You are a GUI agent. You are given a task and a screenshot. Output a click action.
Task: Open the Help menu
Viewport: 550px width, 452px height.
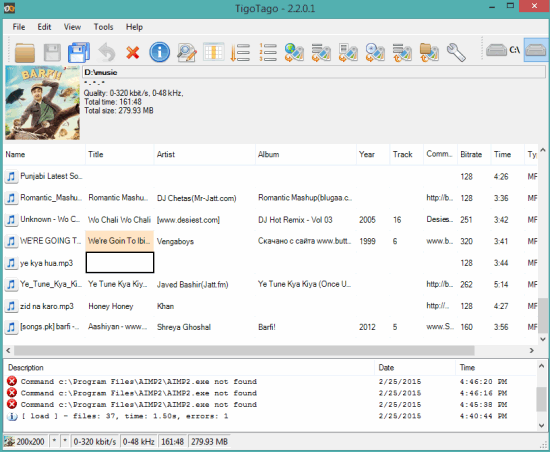point(134,27)
